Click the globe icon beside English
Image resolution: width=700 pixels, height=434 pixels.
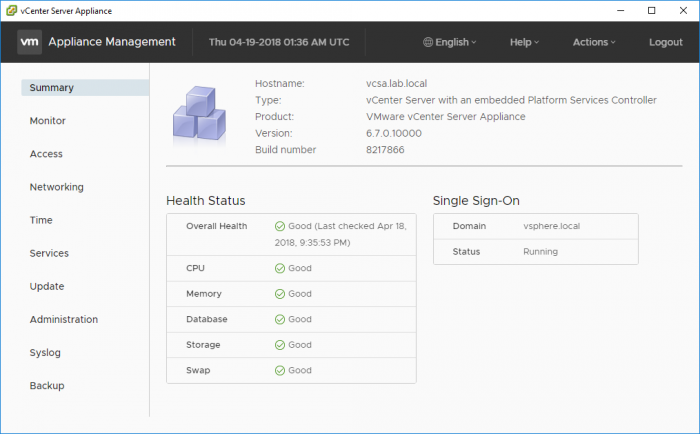[x=428, y=42]
